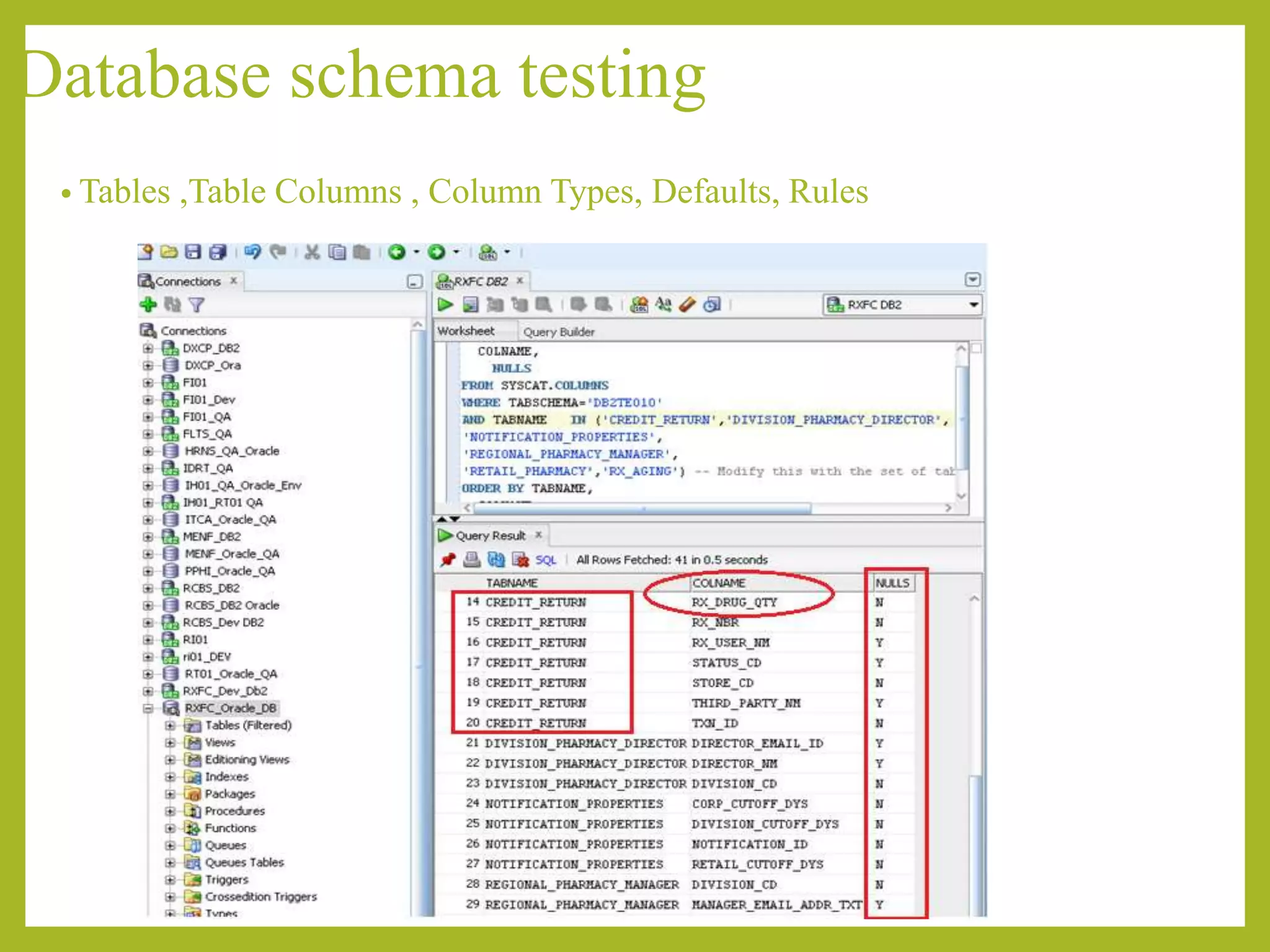The image size is (1270, 952).
Task: Add a new connection with the green plus
Action: 148,305
